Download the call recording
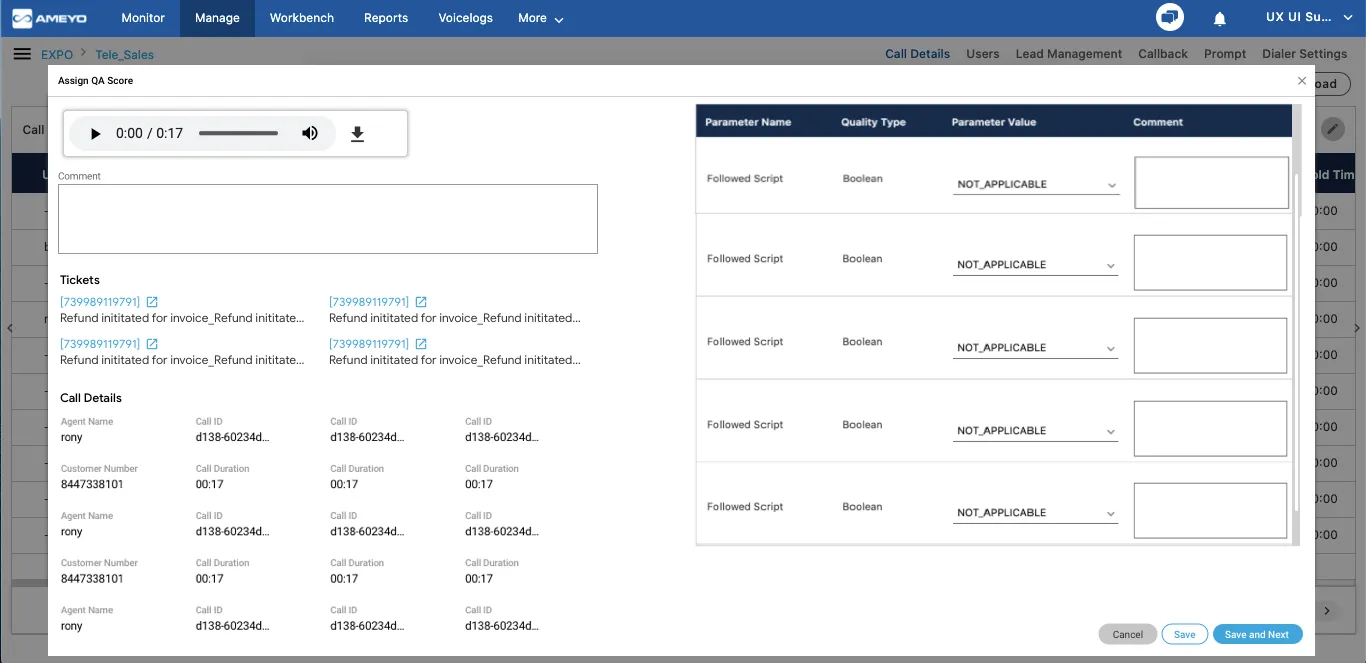 [357, 134]
